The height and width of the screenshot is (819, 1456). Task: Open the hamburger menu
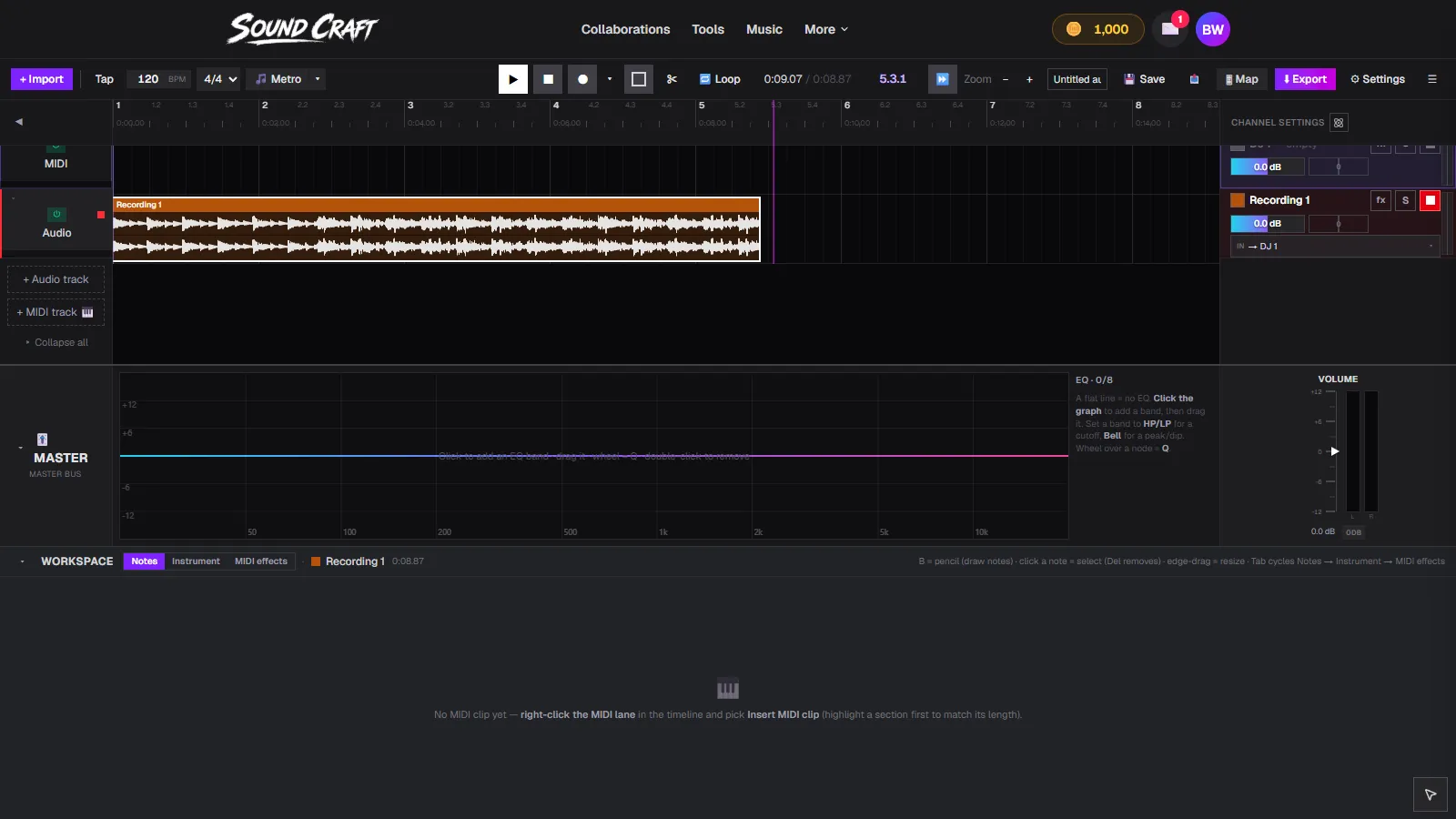point(1432,79)
